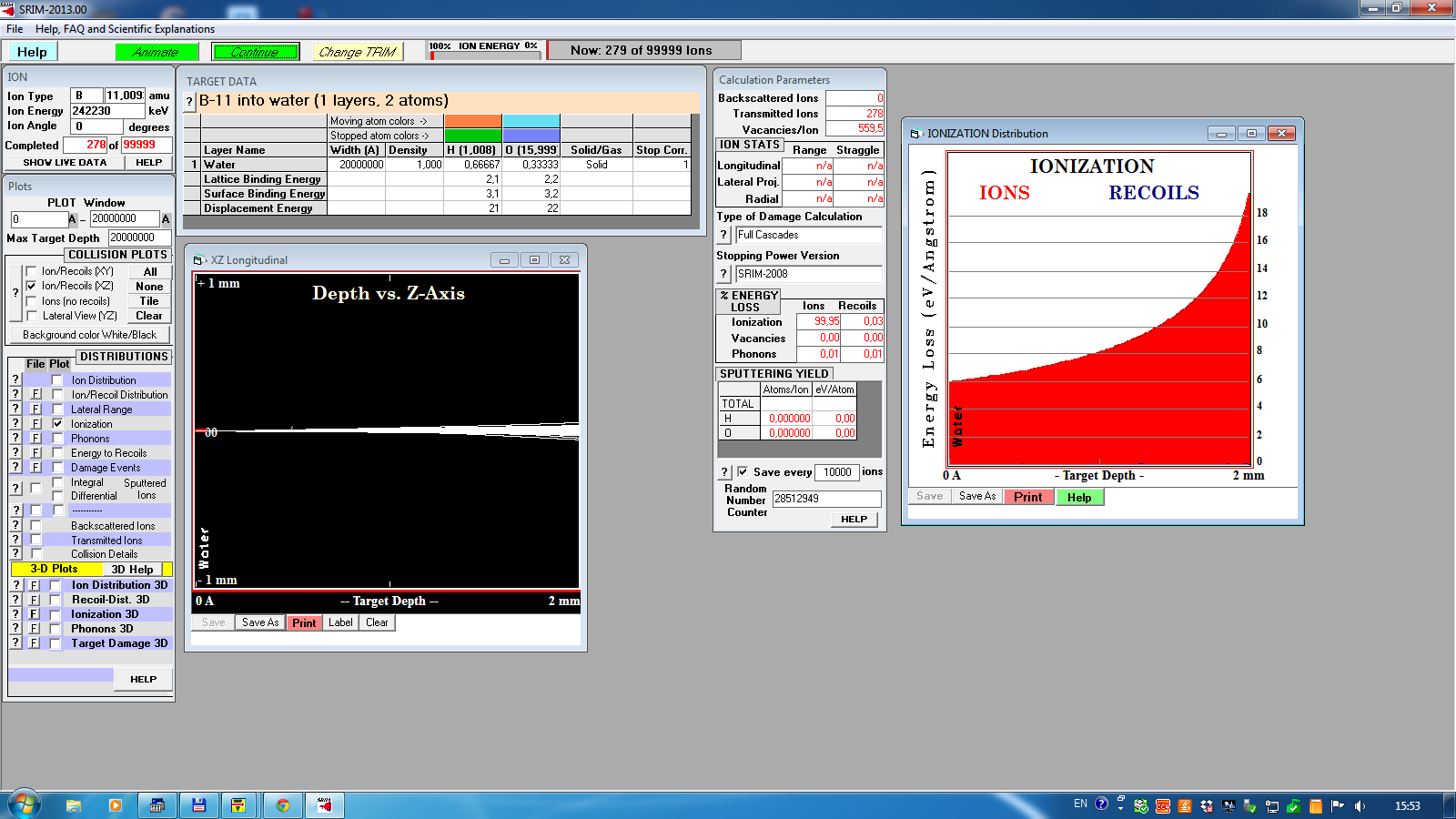Open Google Chrome from the taskbar
Viewport: 1456px width, 819px height.
click(283, 805)
